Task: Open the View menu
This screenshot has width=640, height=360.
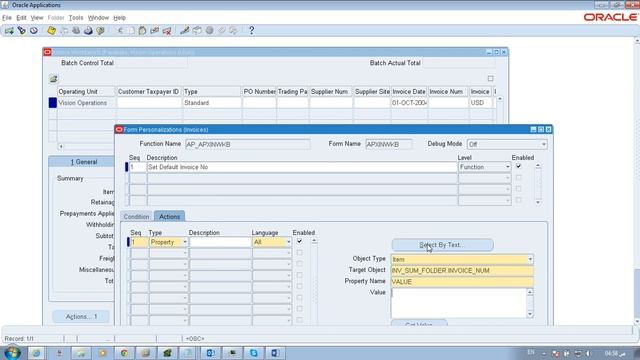Action: coord(37,18)
